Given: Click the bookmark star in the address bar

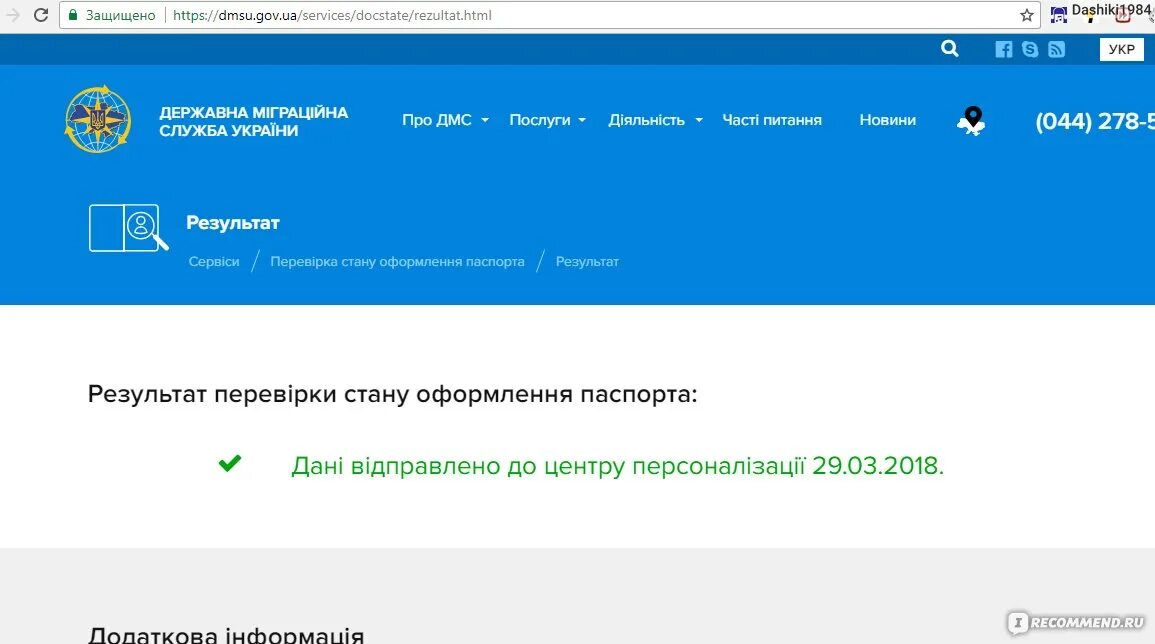Looking at the screenshot, I should [x=1026, y=15].
